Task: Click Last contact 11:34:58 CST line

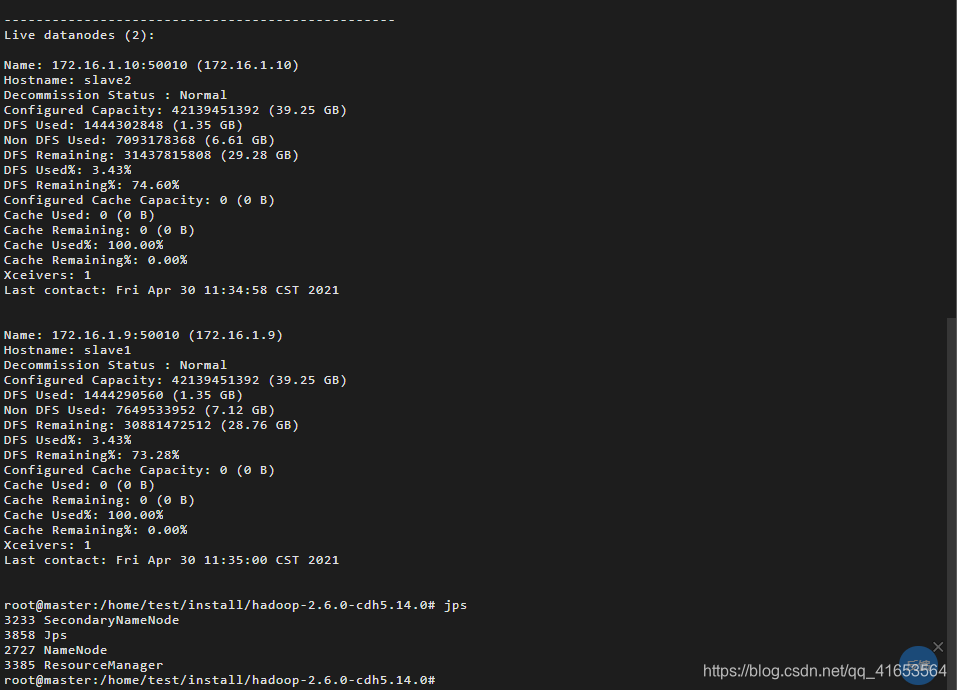Action: [172, 290]
